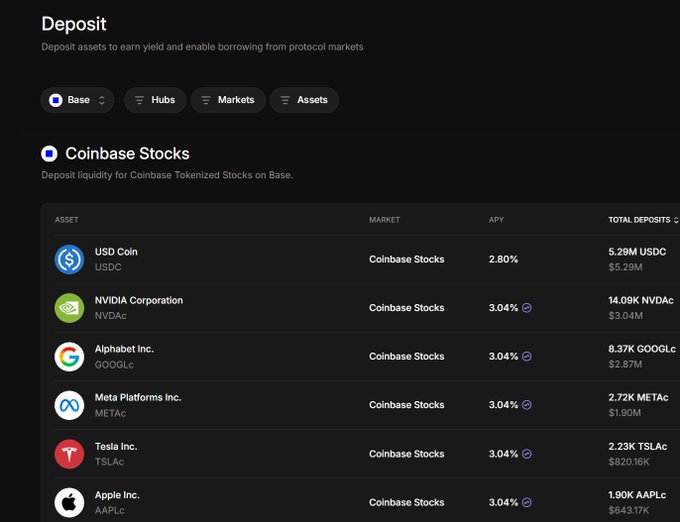680x522 pixels.
Task: Click the Apple Inc. logo icon
Action: (69, 502)
